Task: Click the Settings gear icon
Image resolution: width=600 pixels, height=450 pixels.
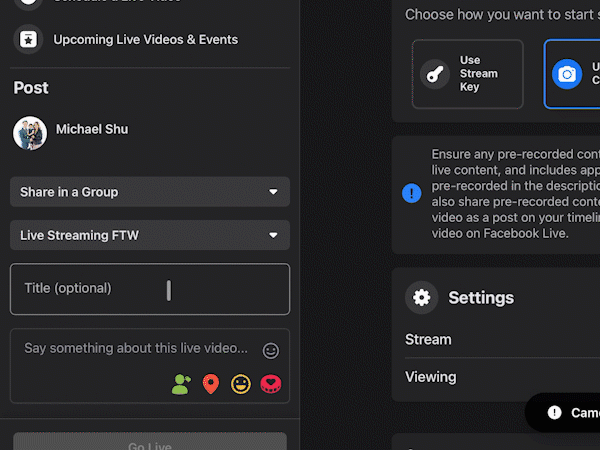Action: (422, 298)
